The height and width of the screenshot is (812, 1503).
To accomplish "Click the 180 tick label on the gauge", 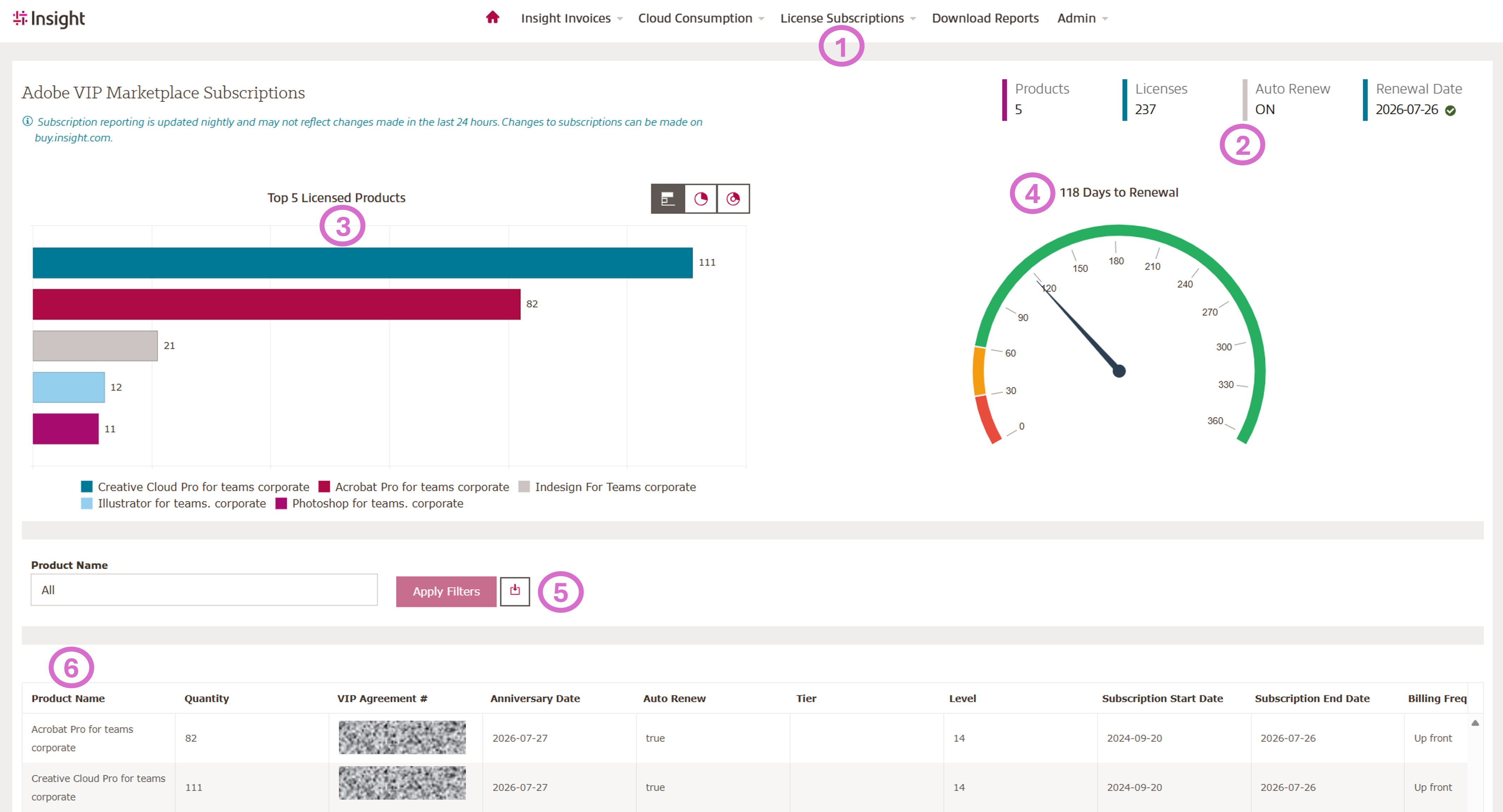I will (x=1116, y=261).
